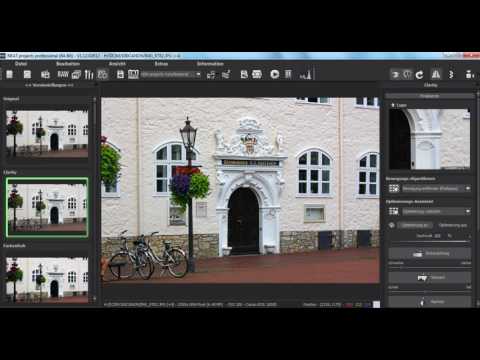The image size is (480, 360).
Task: Click the Finalisieren bar in the right panel
Action: (x=429, y=96)
